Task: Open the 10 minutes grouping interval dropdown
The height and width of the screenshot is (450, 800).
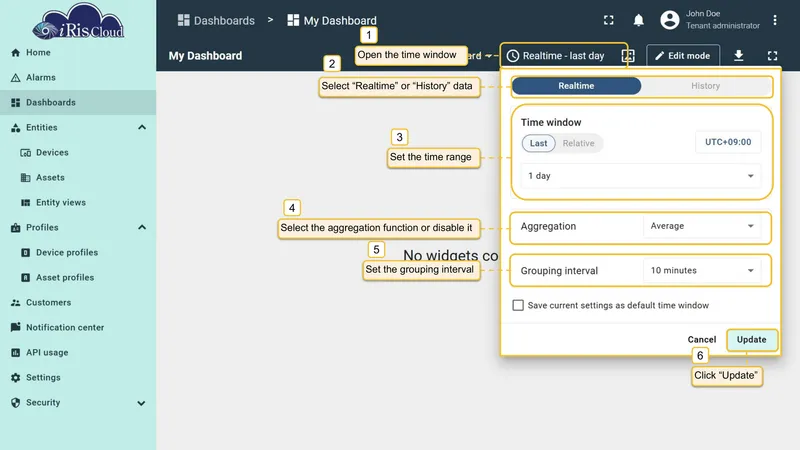Action: coord(702,270)
